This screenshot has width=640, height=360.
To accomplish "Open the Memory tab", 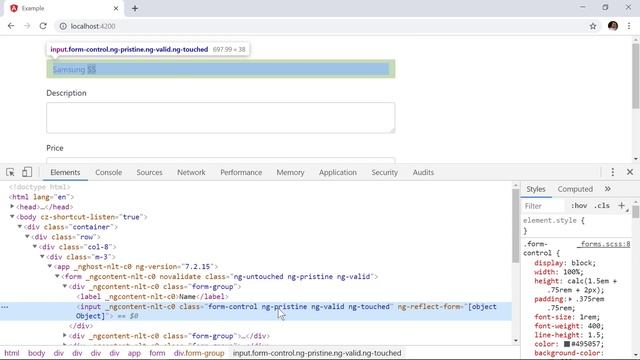I will tap(290, 172).
